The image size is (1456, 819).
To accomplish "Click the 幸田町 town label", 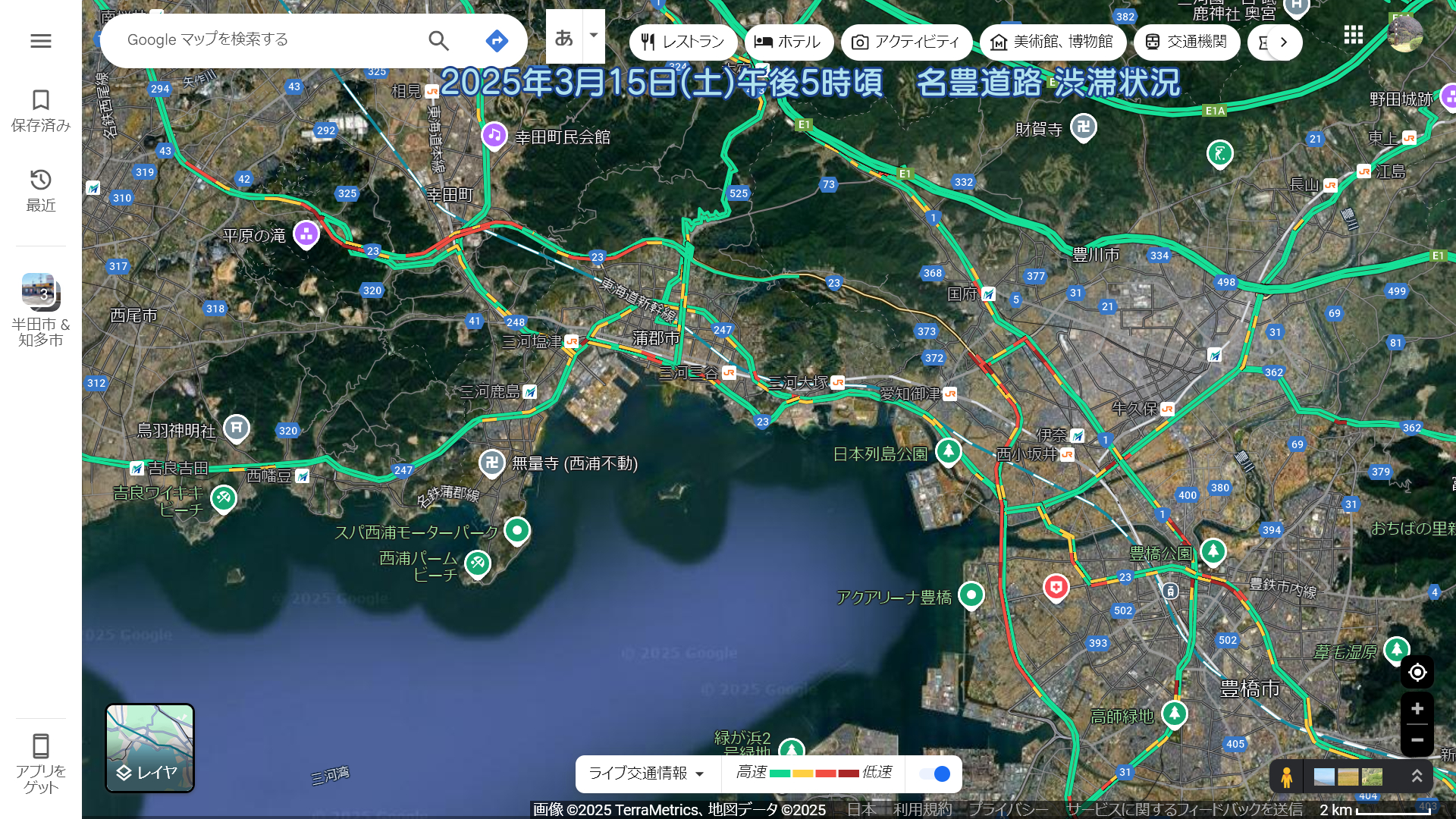I will coord(450,195).
